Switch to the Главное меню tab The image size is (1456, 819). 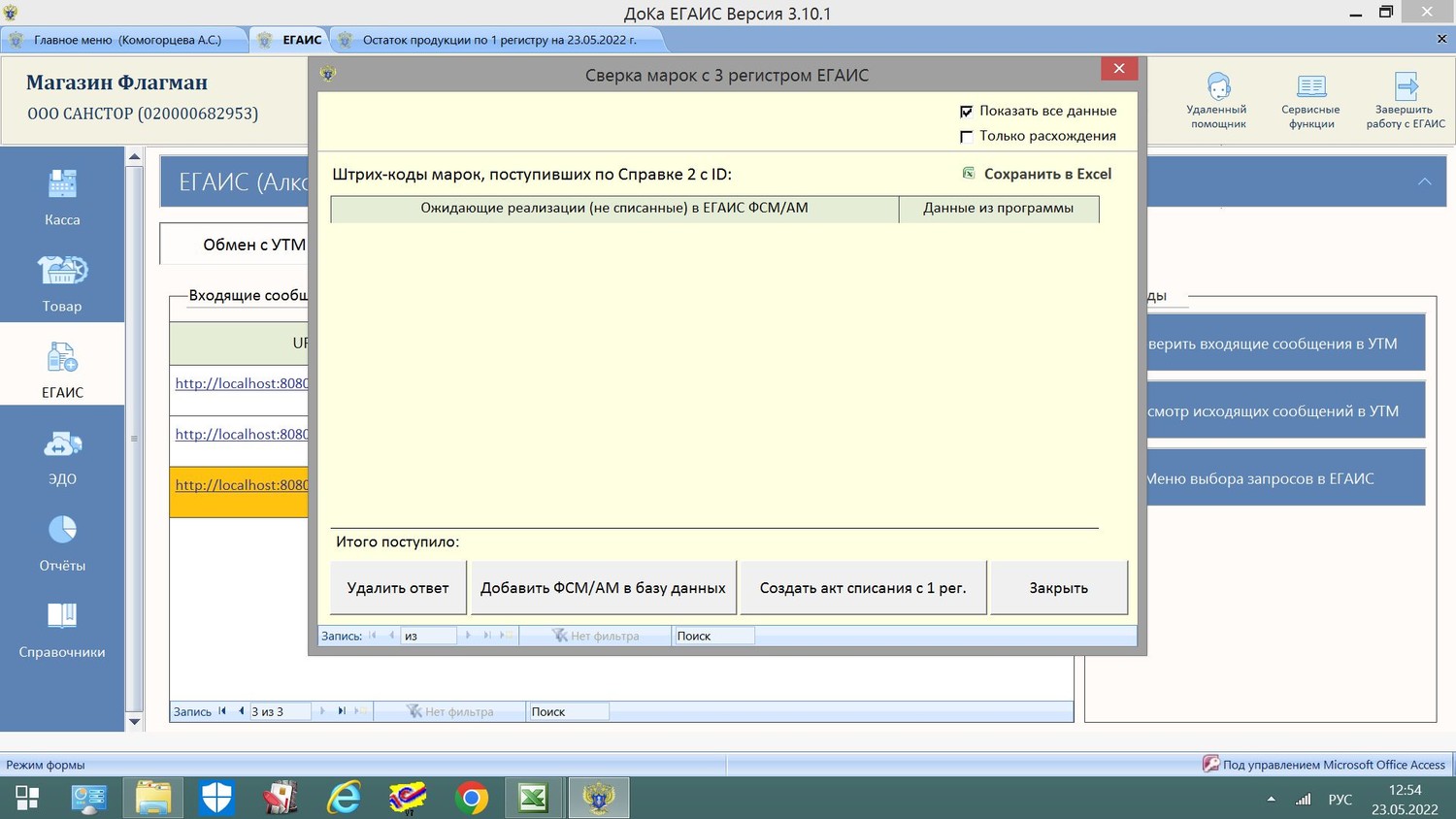[126, 40]
